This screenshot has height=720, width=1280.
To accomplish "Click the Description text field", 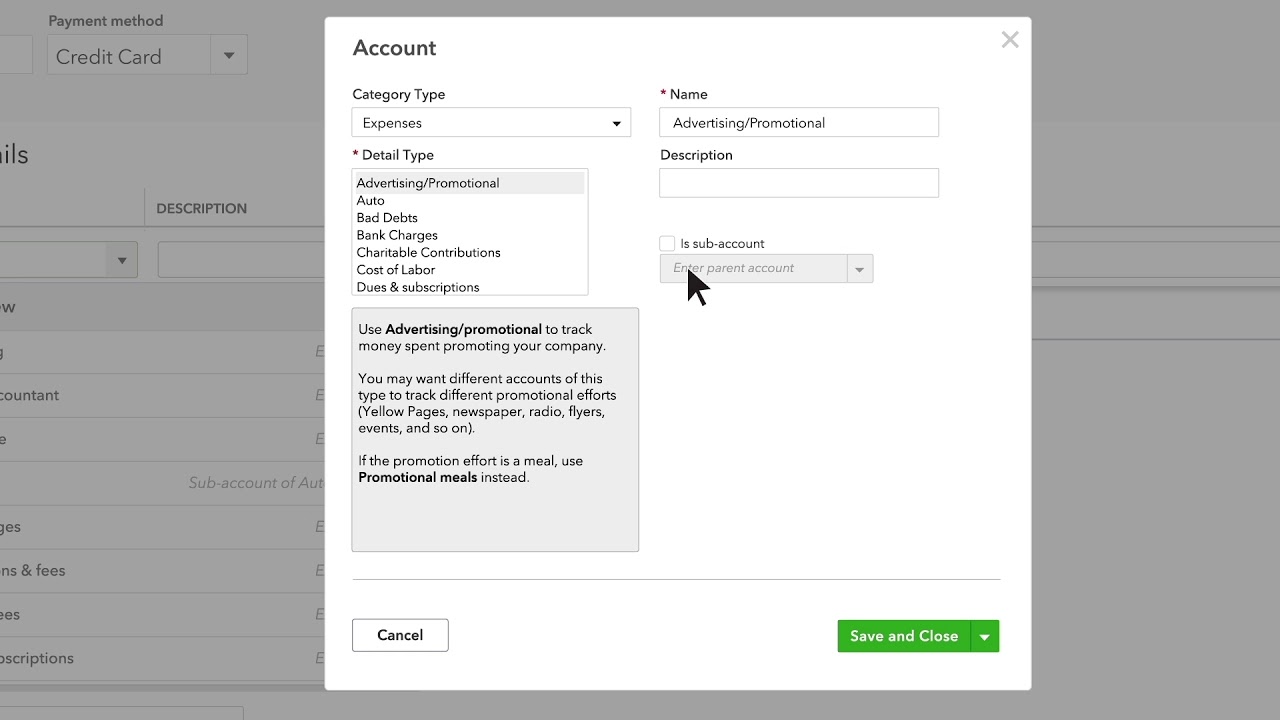I will tap(798, 183).
